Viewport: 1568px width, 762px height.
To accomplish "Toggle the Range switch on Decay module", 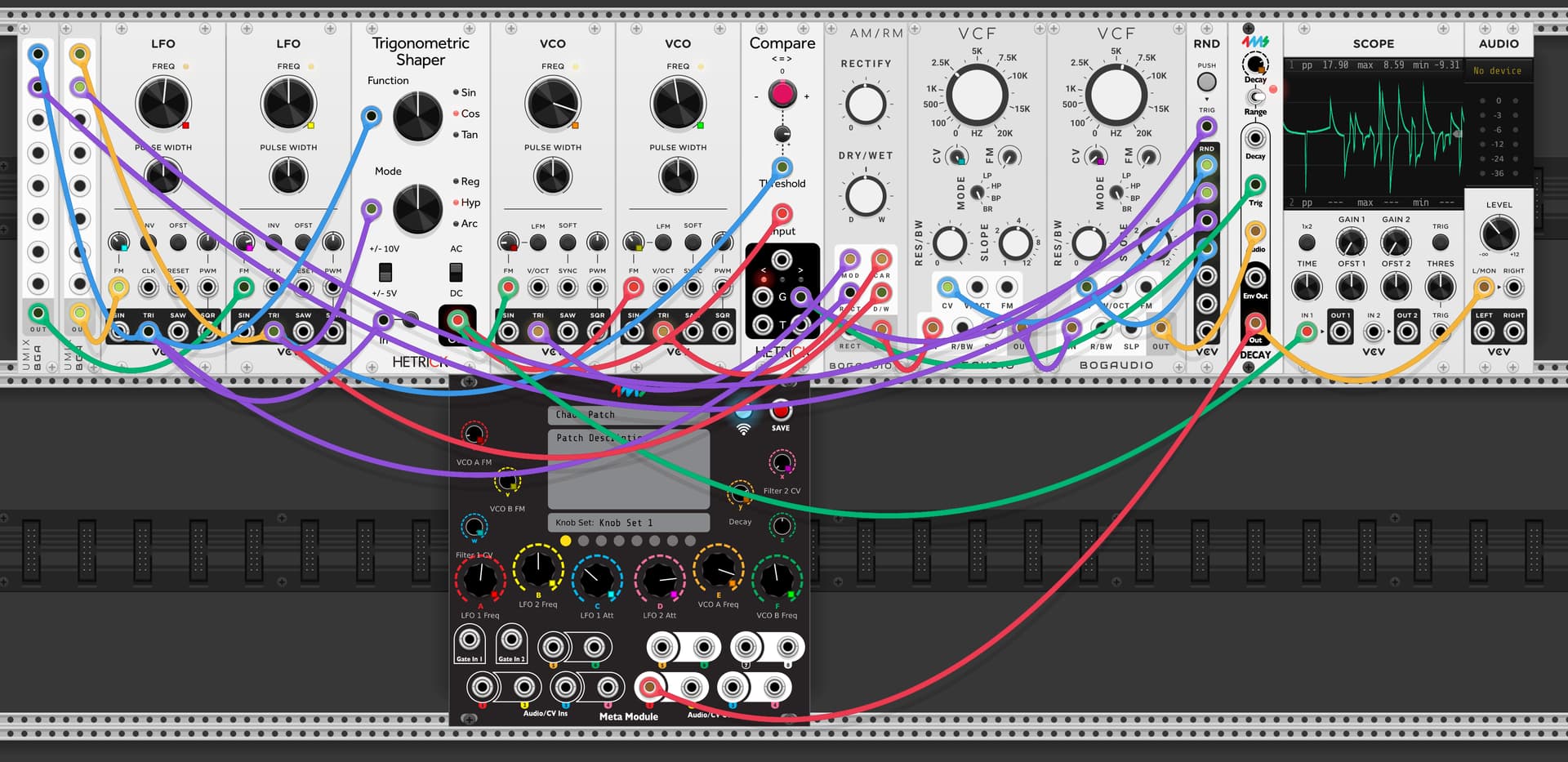I will point(1255,97).
